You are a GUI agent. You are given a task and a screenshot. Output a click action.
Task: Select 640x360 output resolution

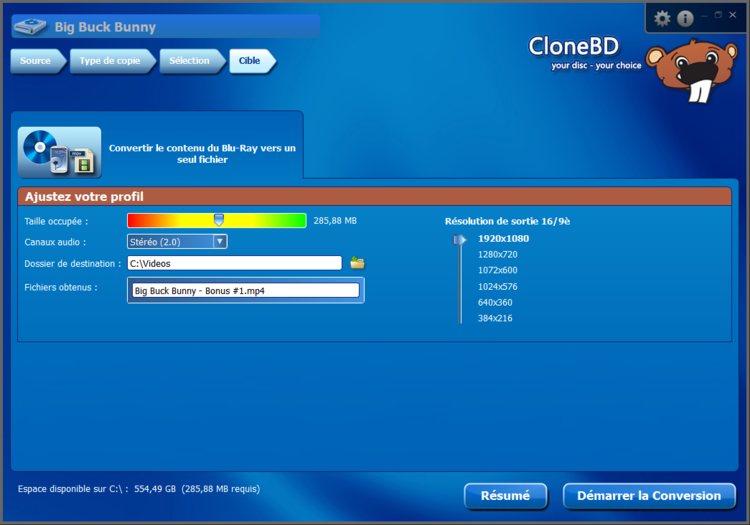point(495,302)
